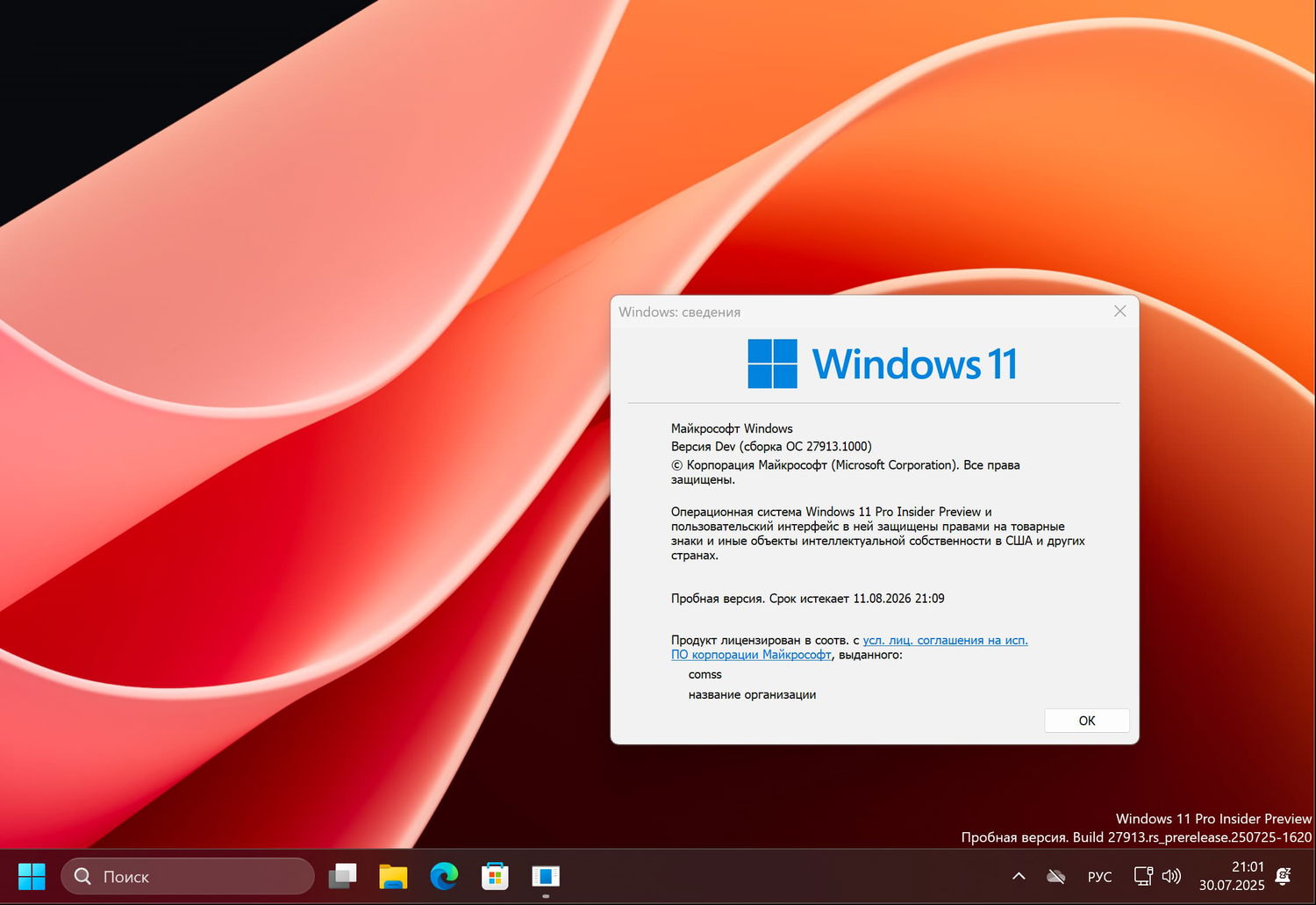Launch the Microsoft Store
The width and height of the screenshot is (1316, 905).
click(x=495, y=875)
